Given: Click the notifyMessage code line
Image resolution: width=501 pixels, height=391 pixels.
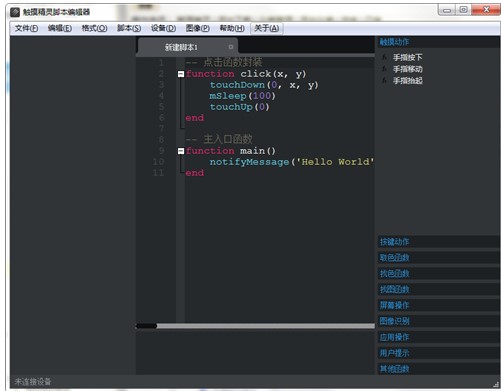Looking at the screenshot, I should pyautogui.click(x=292, y=162).
